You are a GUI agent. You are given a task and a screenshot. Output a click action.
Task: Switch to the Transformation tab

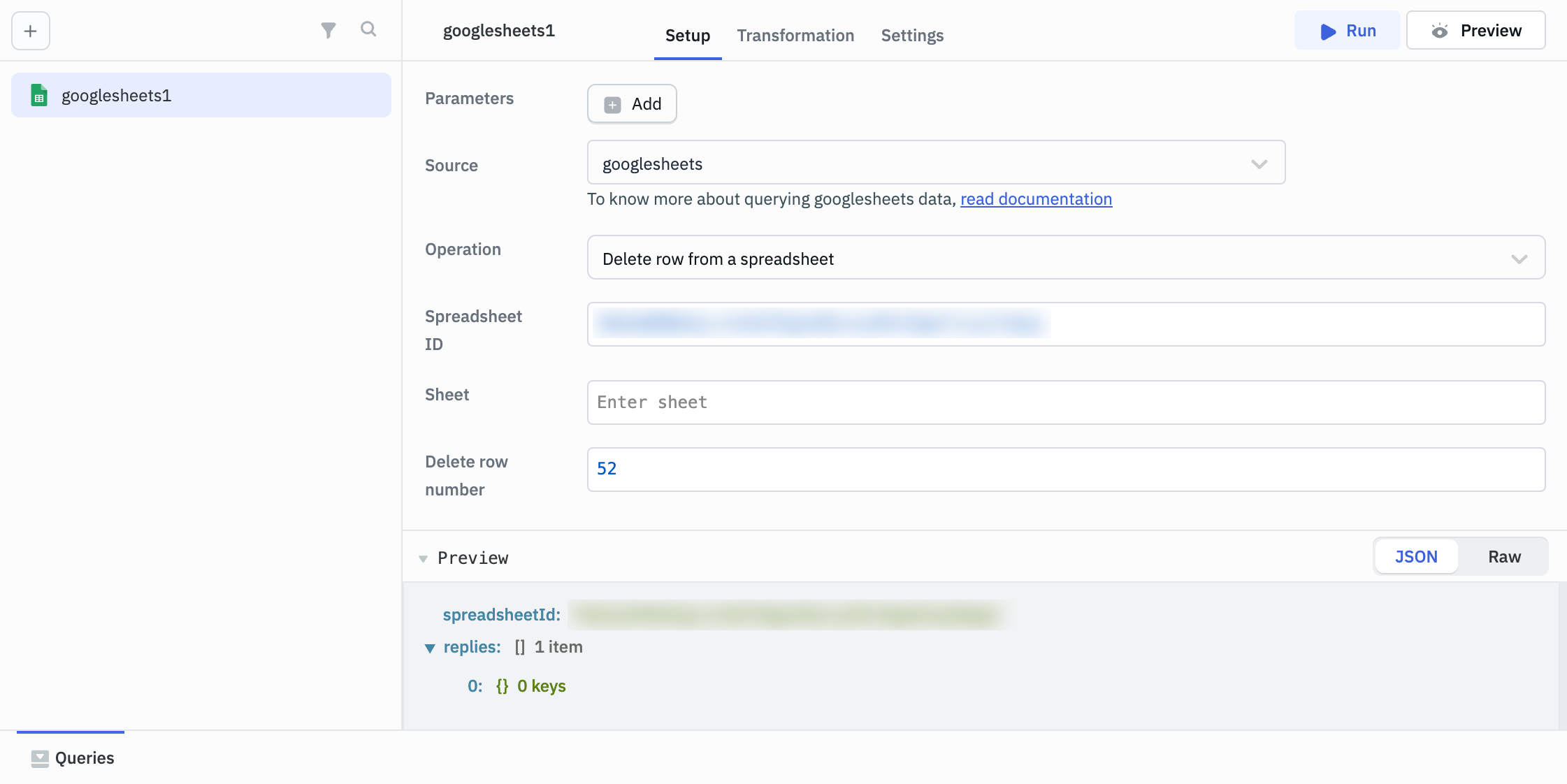click(x=795, y=36)
